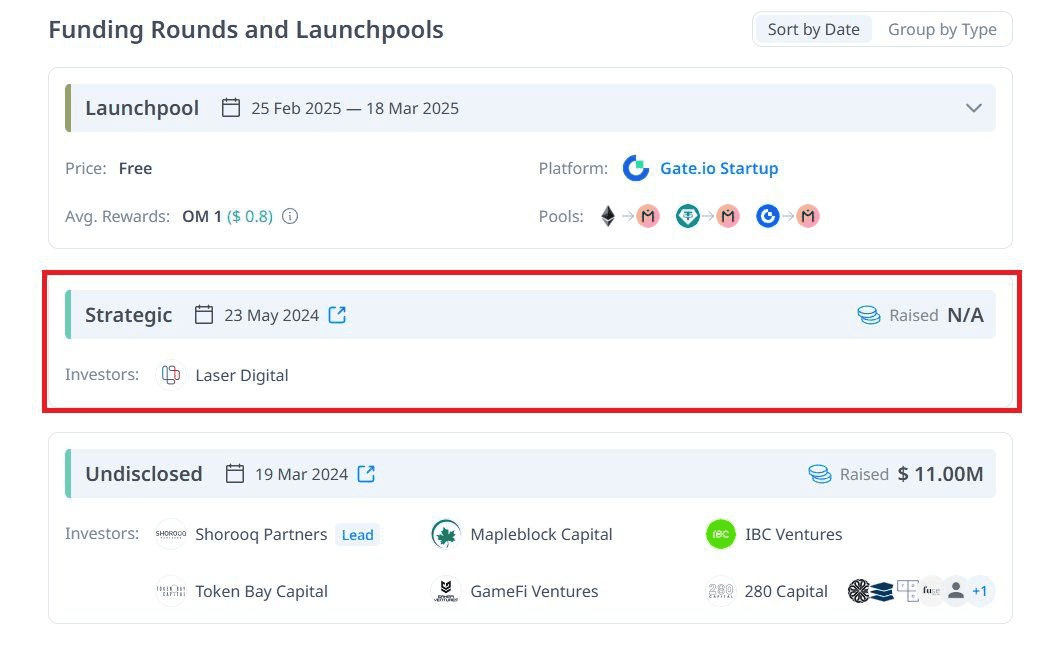Click the OM token icon beside Tether
This screenshot has width=1040, height=645.
click(x=728, y=216)
